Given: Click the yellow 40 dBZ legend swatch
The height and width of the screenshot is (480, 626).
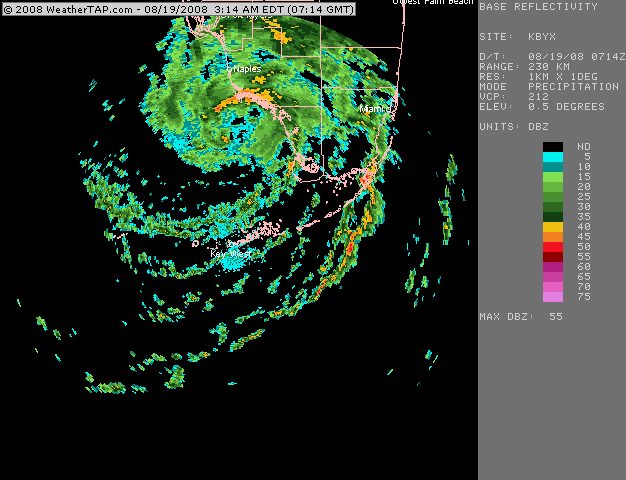Looking at the screenshot, I should [553, 227].
